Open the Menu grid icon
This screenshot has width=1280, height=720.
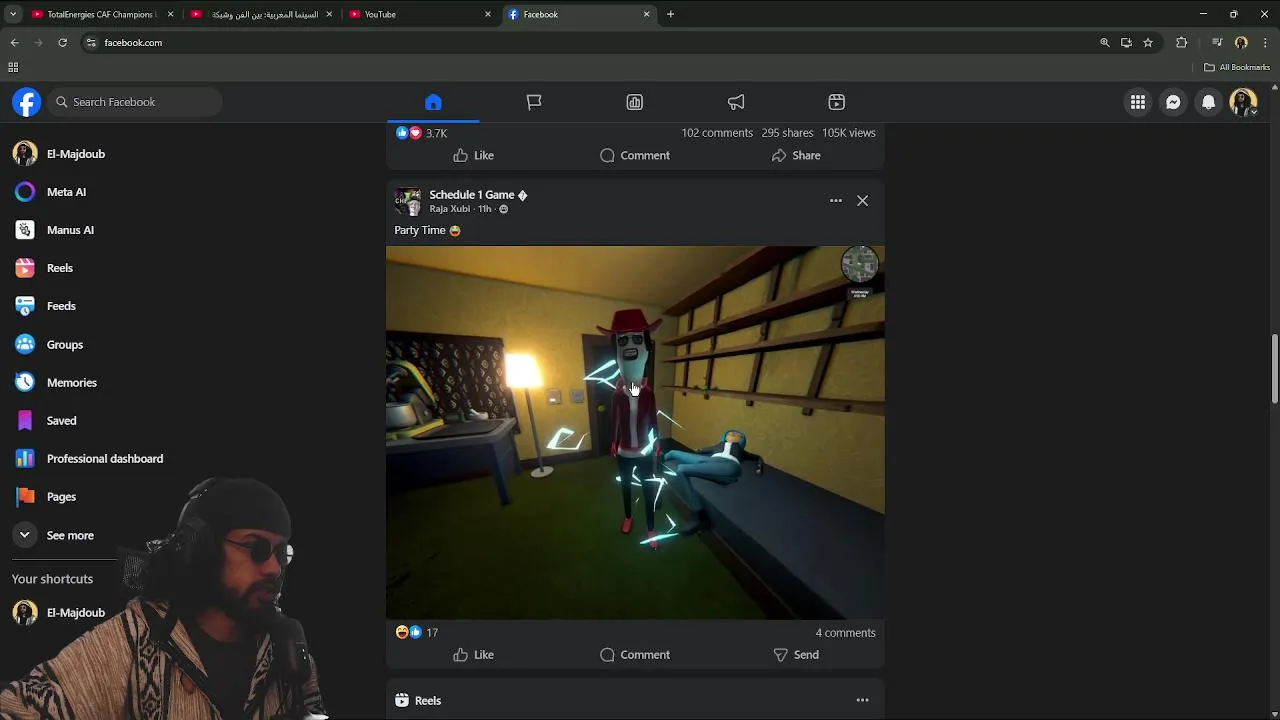[x=1138, y=102]
